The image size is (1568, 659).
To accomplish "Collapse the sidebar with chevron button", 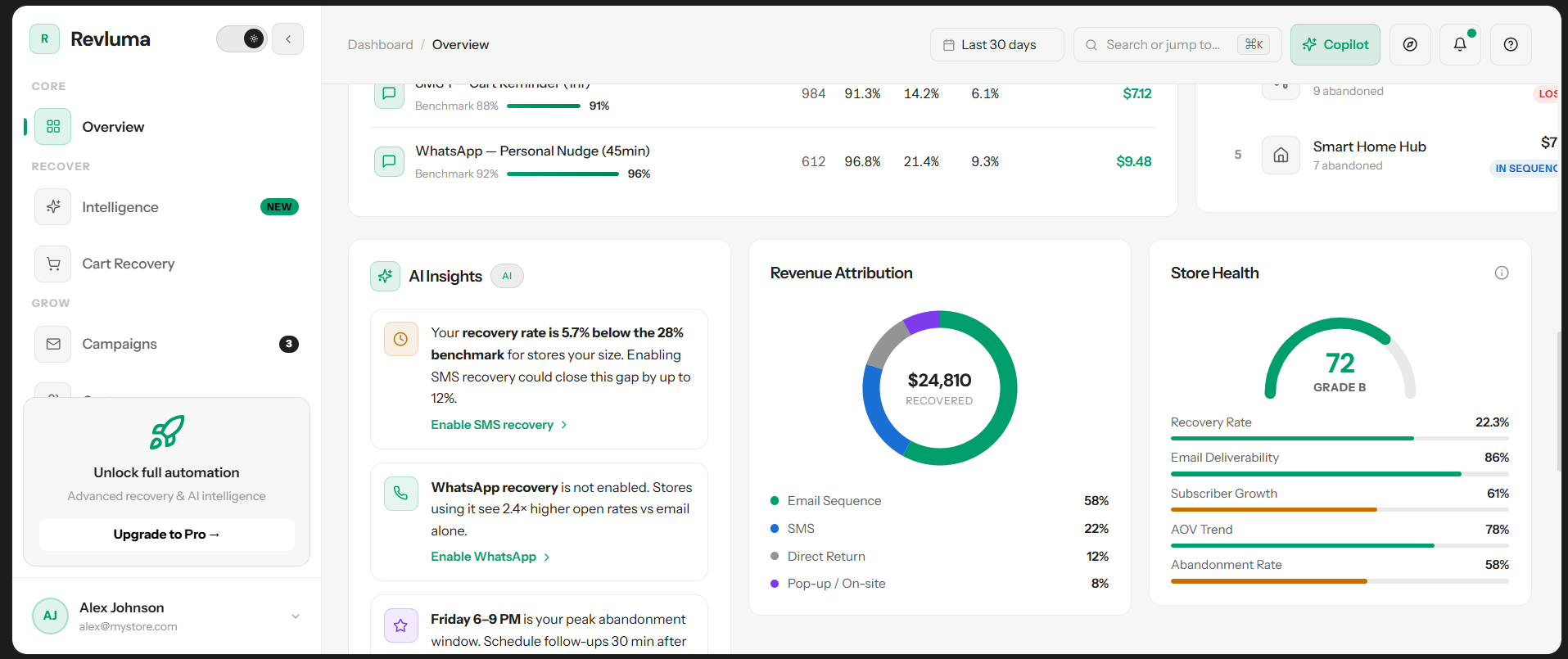I will point(288,38).
